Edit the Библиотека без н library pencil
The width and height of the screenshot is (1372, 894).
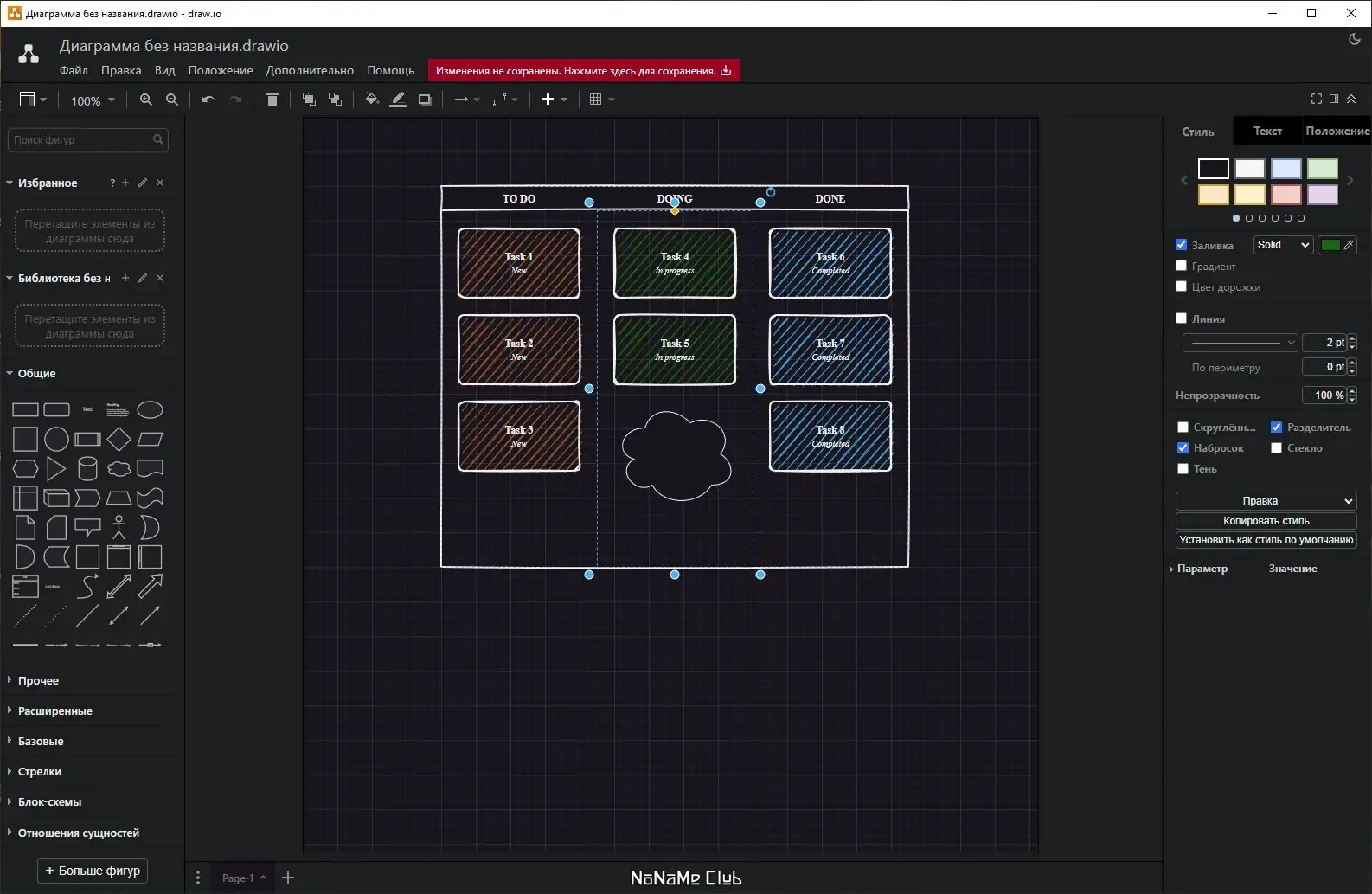(x=143, y=278)
